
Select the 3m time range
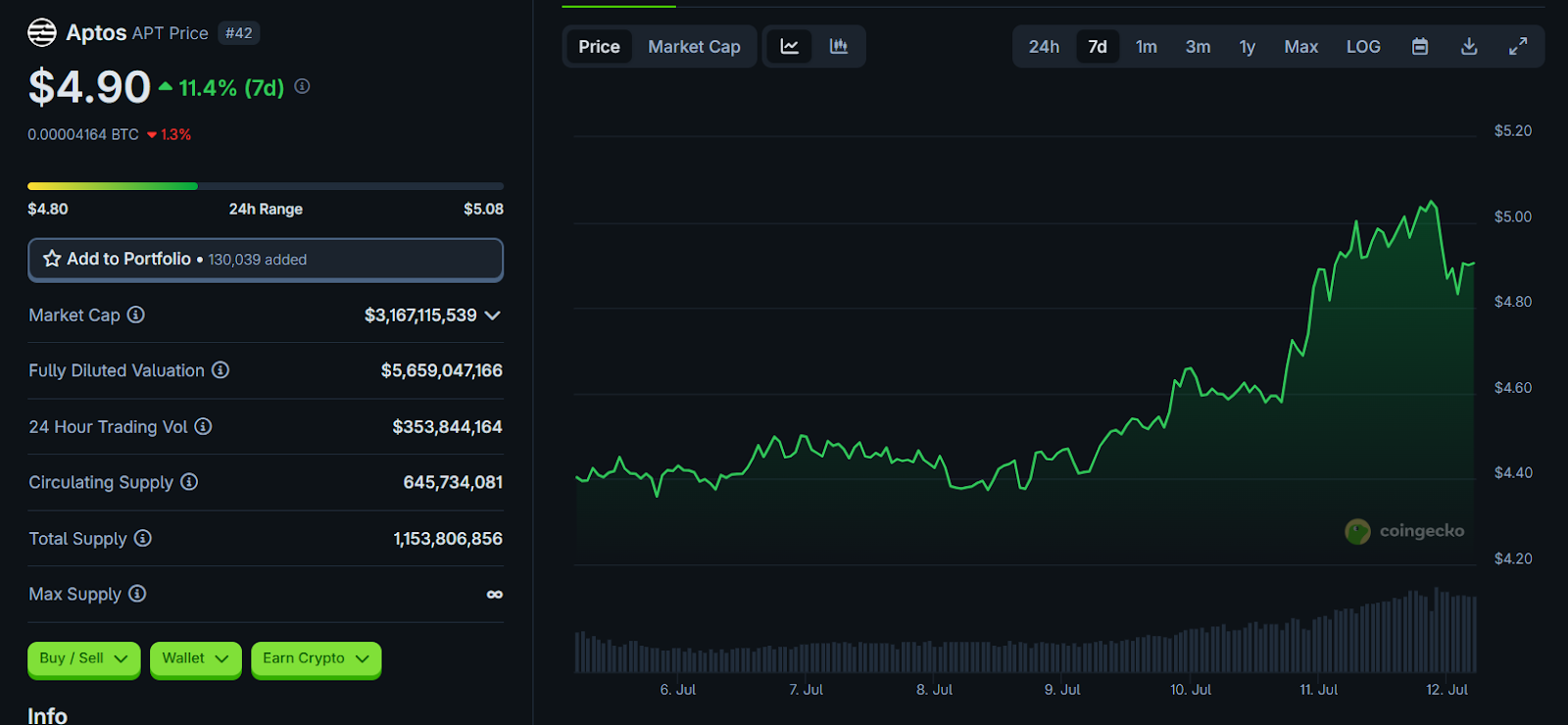click(x=1198, y=46)
